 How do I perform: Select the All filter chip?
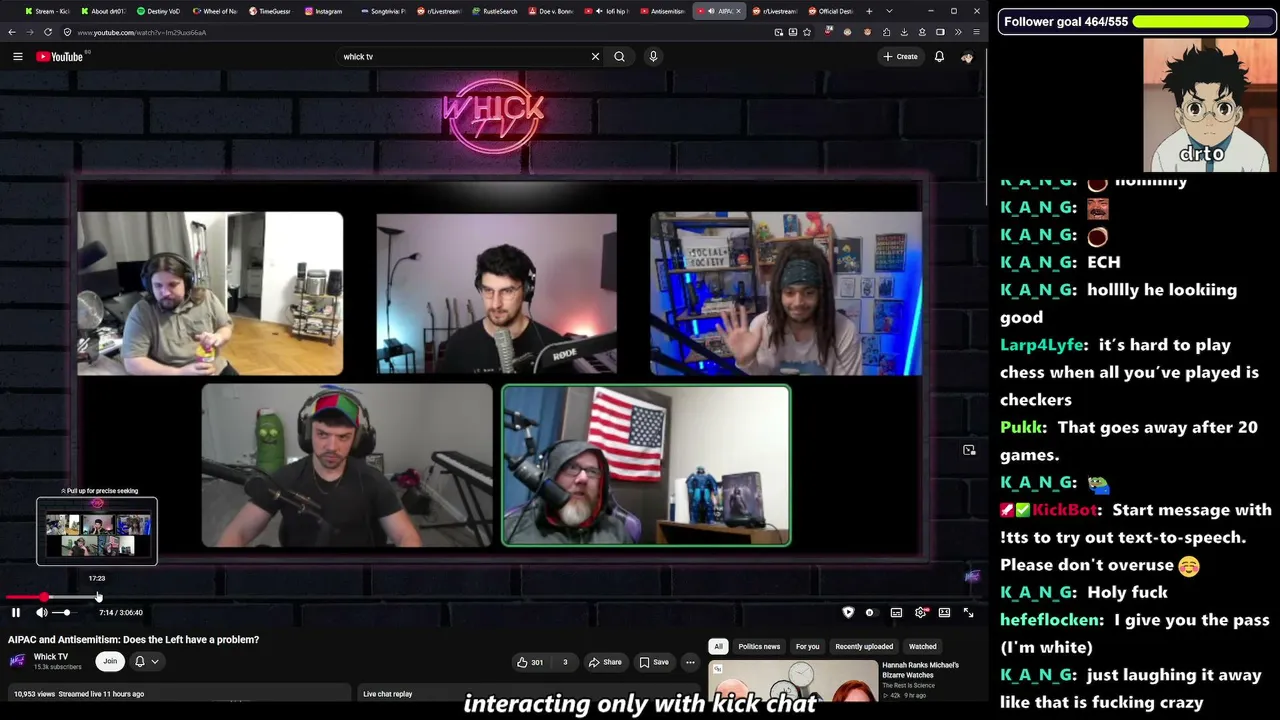point(718,647)
